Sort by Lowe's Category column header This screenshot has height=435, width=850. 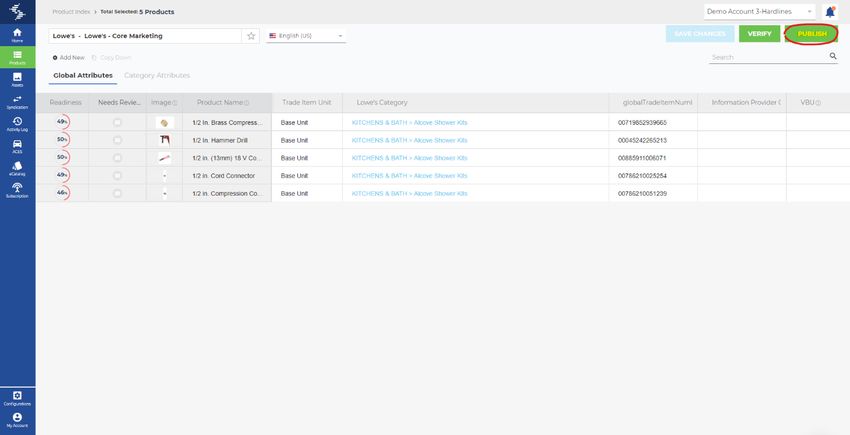pyautogui.click(x=475, y=103)
